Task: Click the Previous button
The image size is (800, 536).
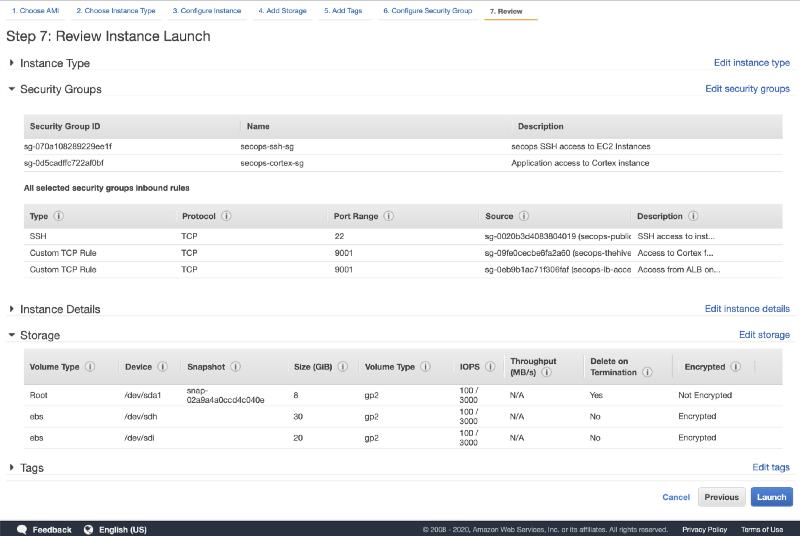Action: (x=721, y=497)
